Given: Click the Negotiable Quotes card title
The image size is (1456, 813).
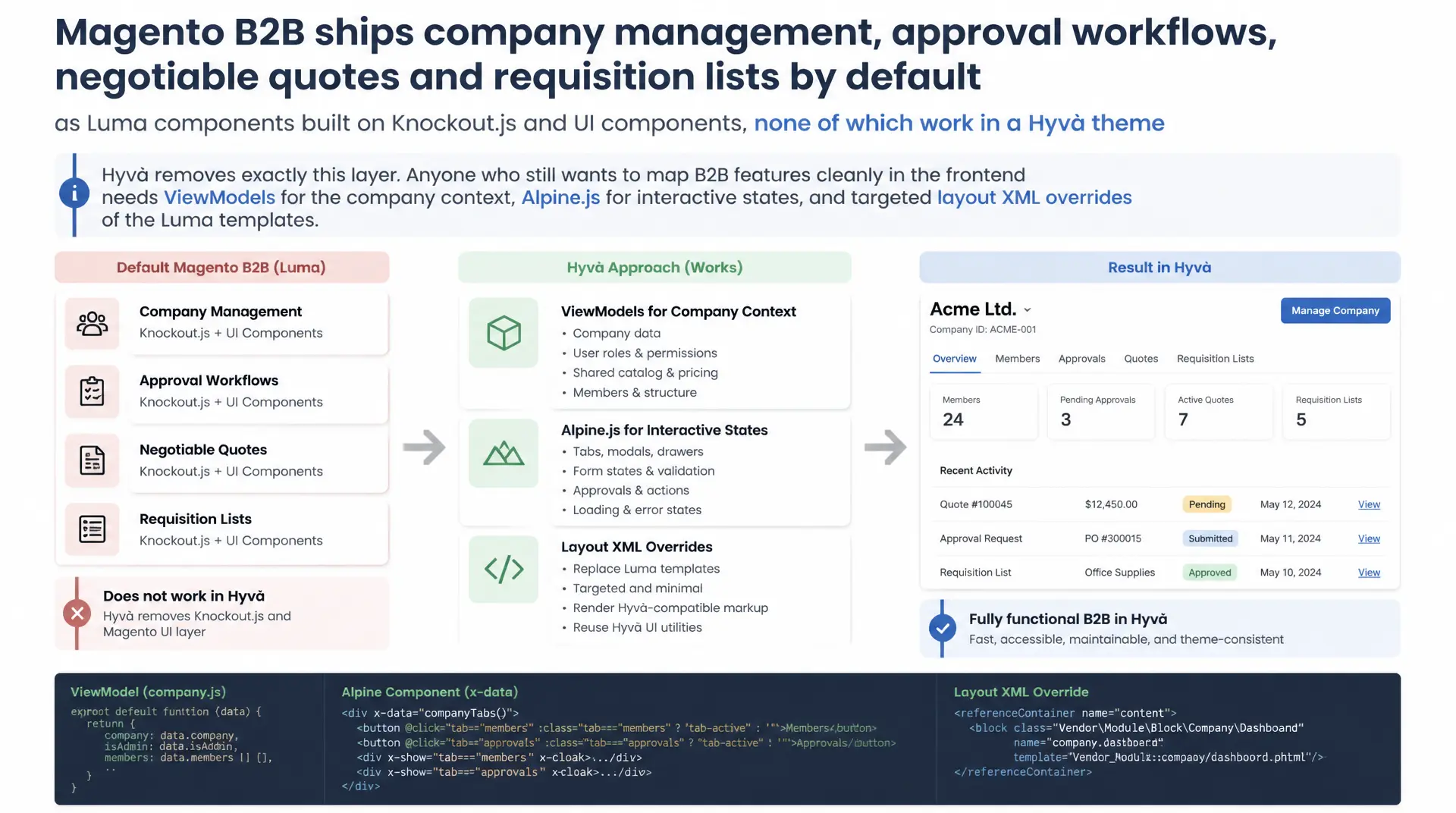Looking at the screenshot, I should [x=203, y=450].
